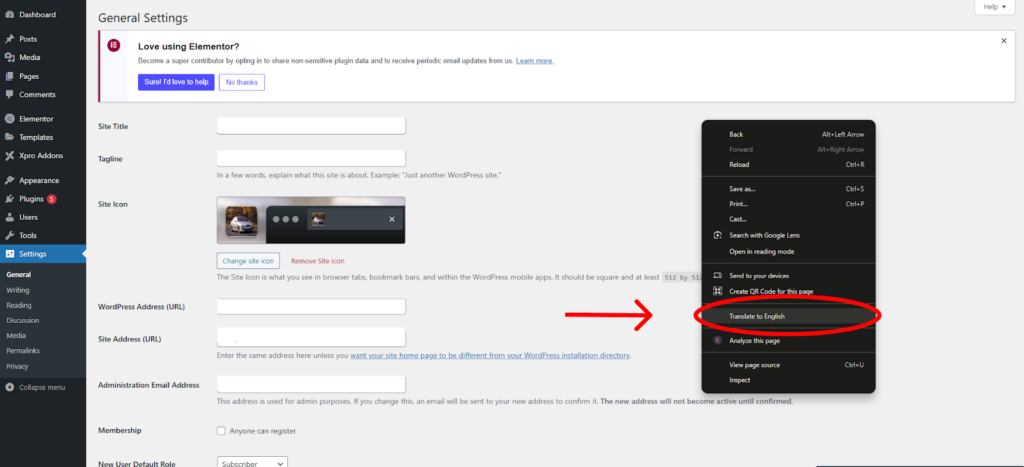Click the Search with Google Lens icon
1024x467 pixels.
point(717,235)
